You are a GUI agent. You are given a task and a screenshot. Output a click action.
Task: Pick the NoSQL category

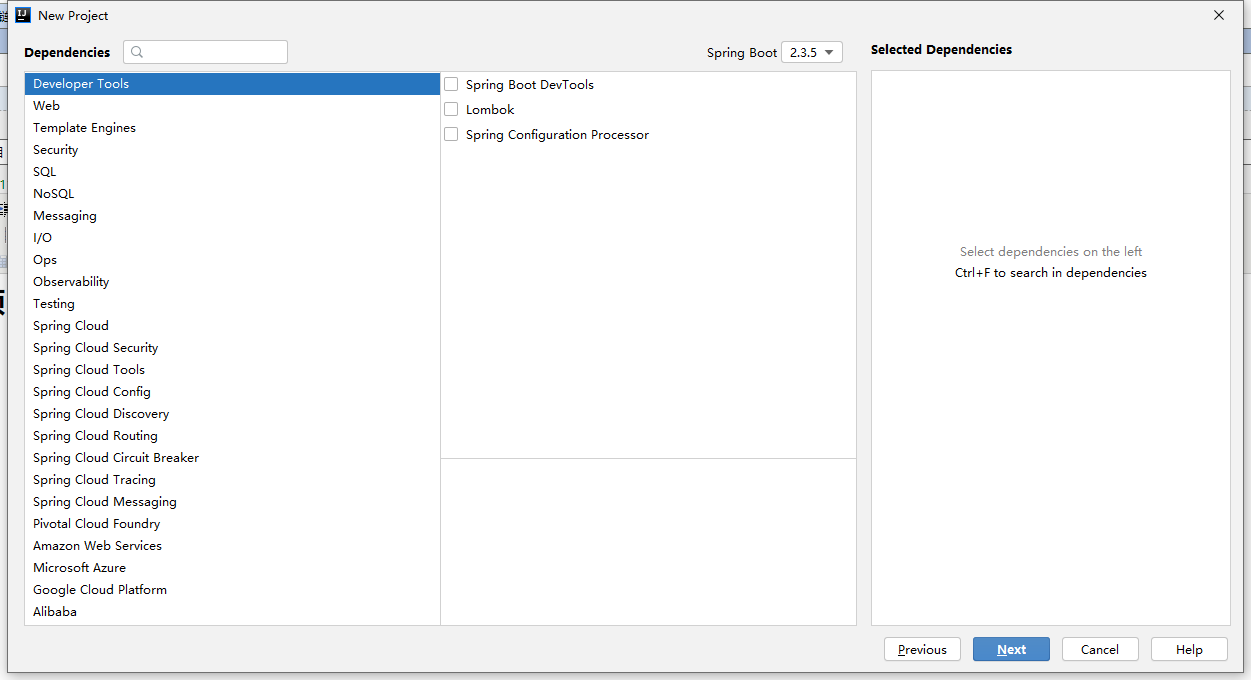click(232, 194)
